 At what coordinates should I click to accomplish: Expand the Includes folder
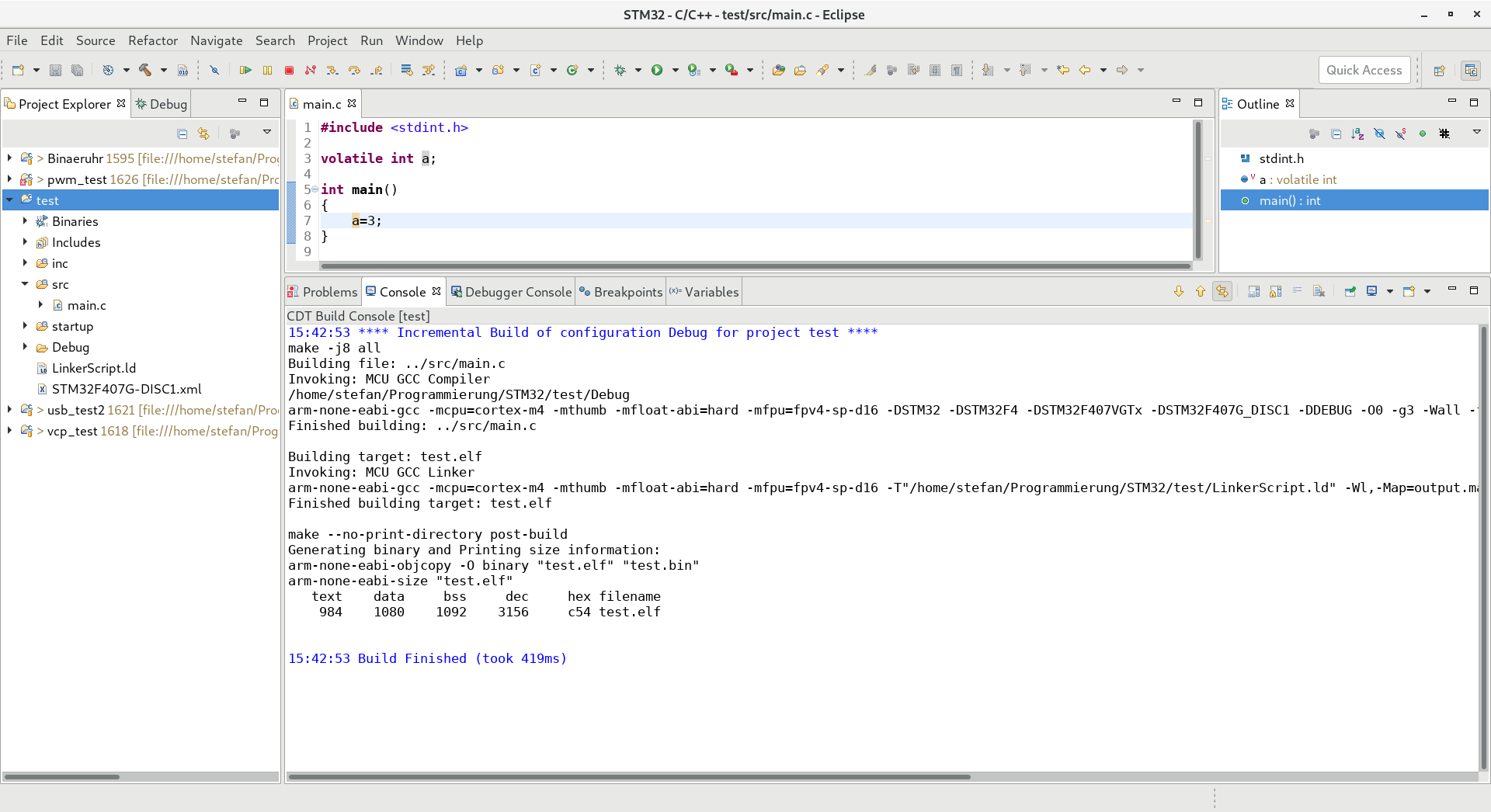tap(25, 242)
